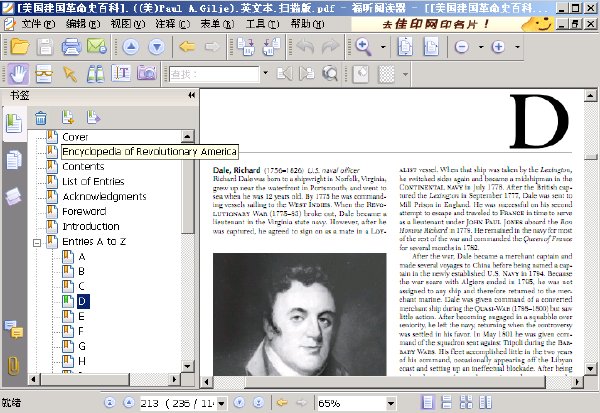Open the Introduction bookmark
Viewport: 600px width, 413px height.
click(x=91, y=226)
